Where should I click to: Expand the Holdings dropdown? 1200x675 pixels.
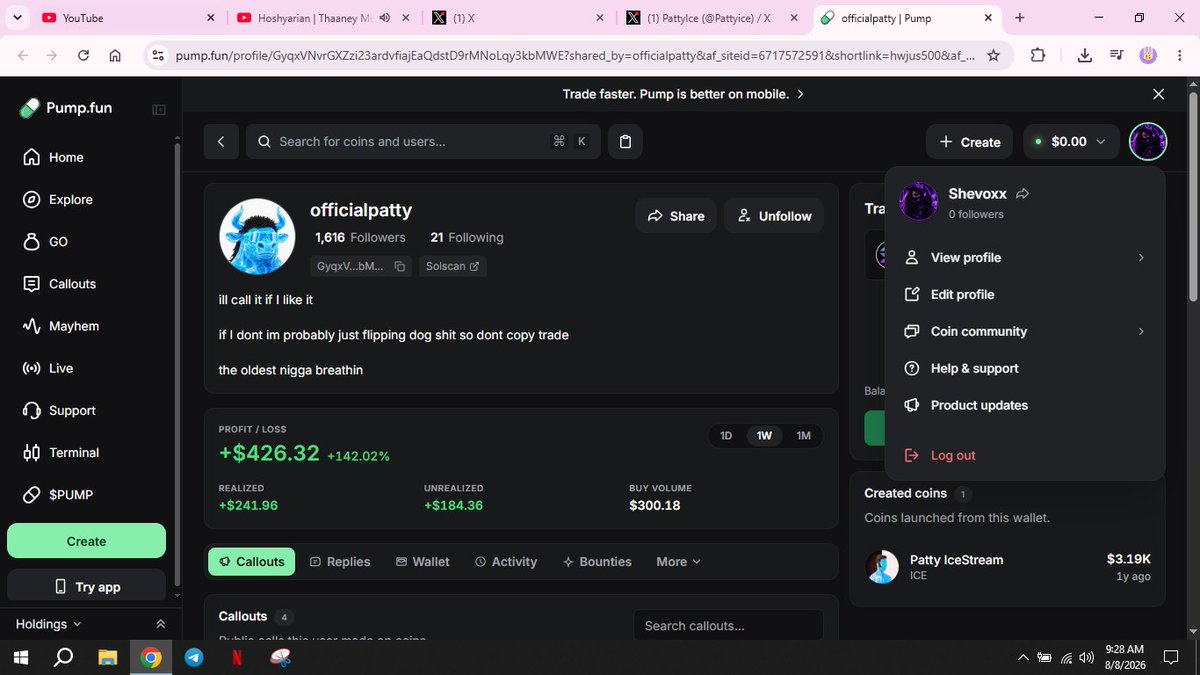tap(48, 624)
